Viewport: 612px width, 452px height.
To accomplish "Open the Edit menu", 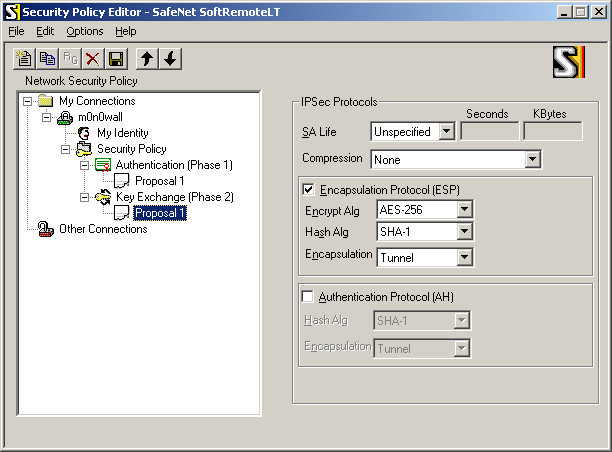I will point(45,31).
